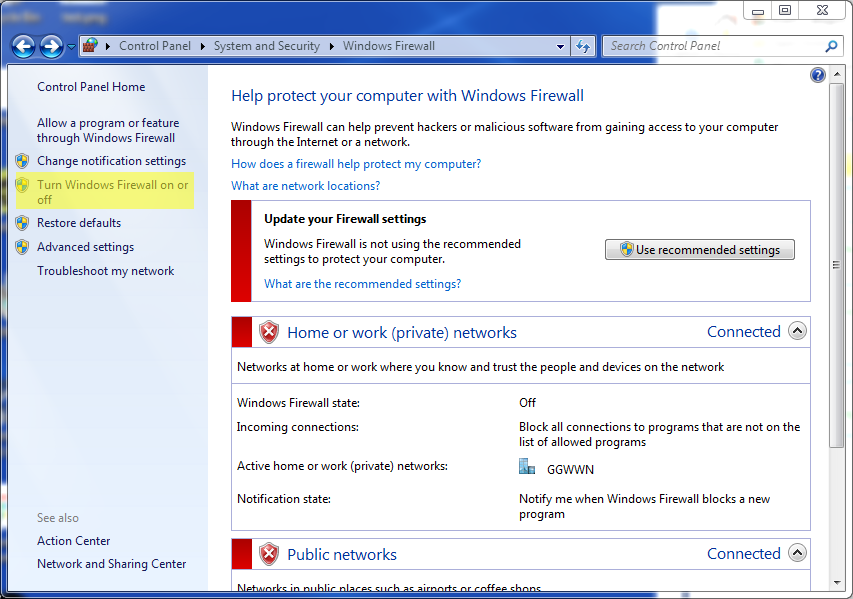
Task: Select Windows Firewall in breadcrumb
Action: tap(388, 46)
